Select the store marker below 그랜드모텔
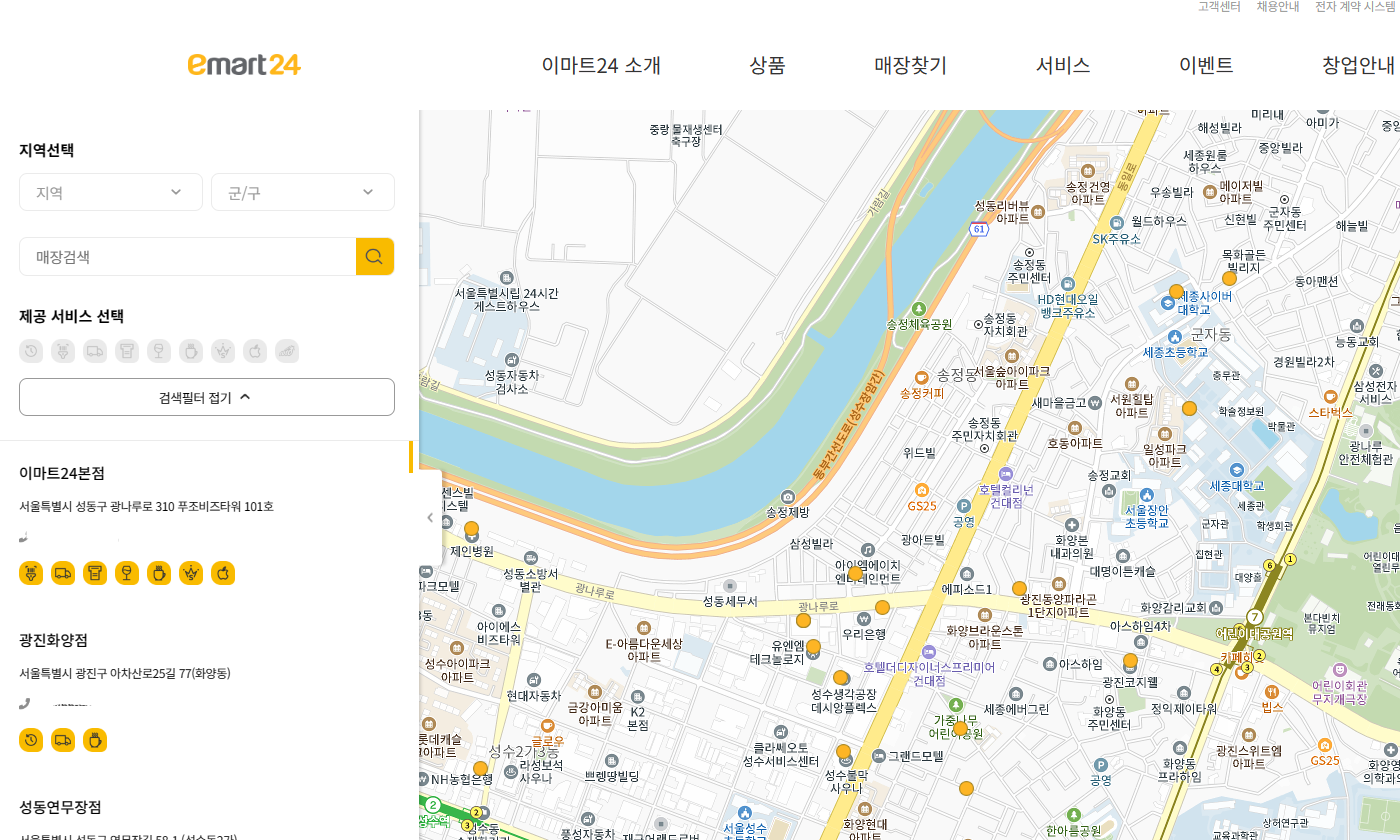This screenshot has height=840, width=1400. tap(966, 788)
